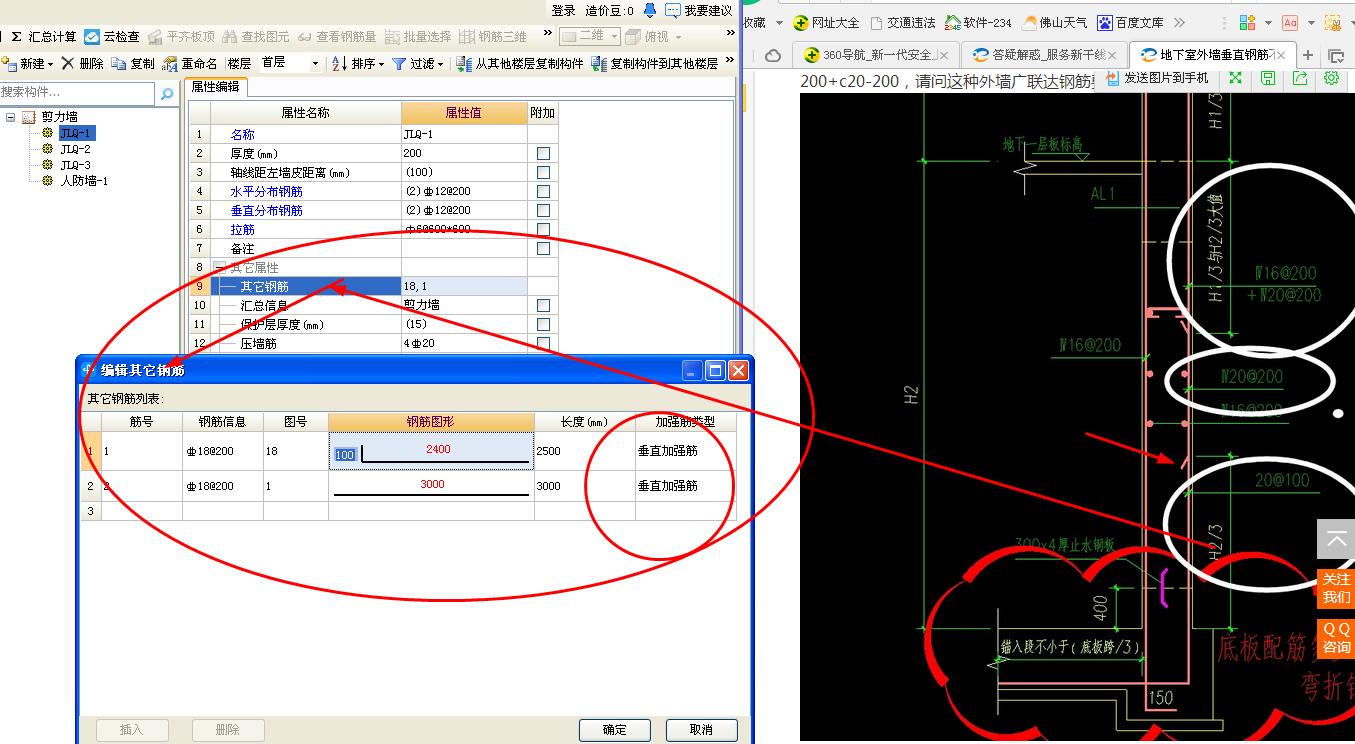Open 佛山天气 weather bookmark

(x=1055, y=22)
